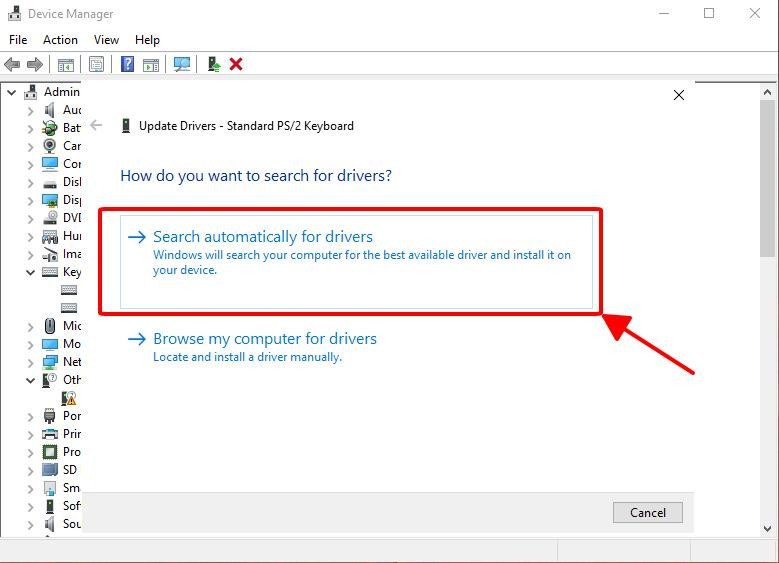The height and width of the screenshot is (563, 779).
Task: Click the Properties toolbar icon
Action: (x=96, y=64)
